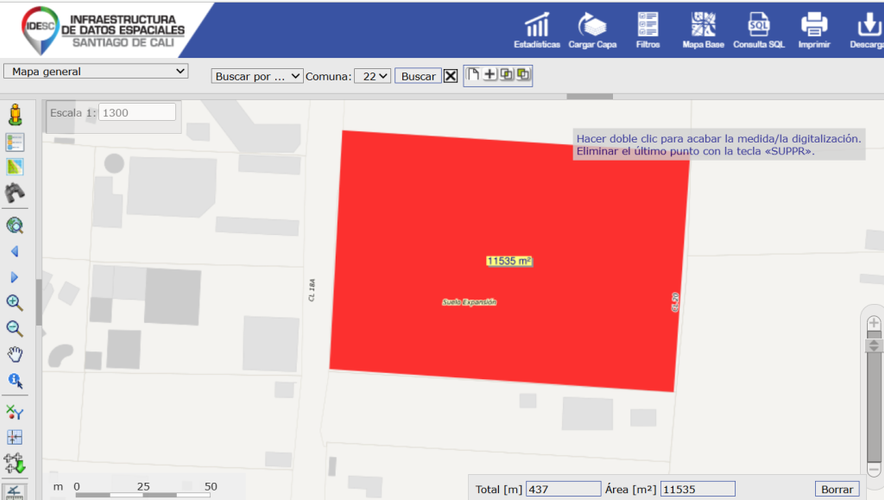Click the IDESC logo
Image resolution: width=884 pixels, height=500 pixels.
[40, 29]
